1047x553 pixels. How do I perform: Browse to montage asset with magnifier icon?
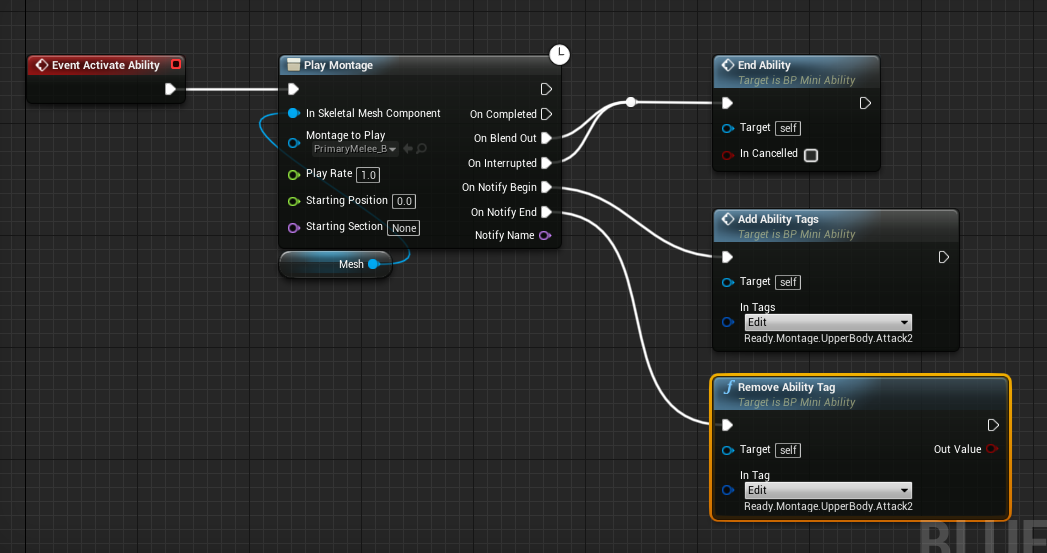421,148
